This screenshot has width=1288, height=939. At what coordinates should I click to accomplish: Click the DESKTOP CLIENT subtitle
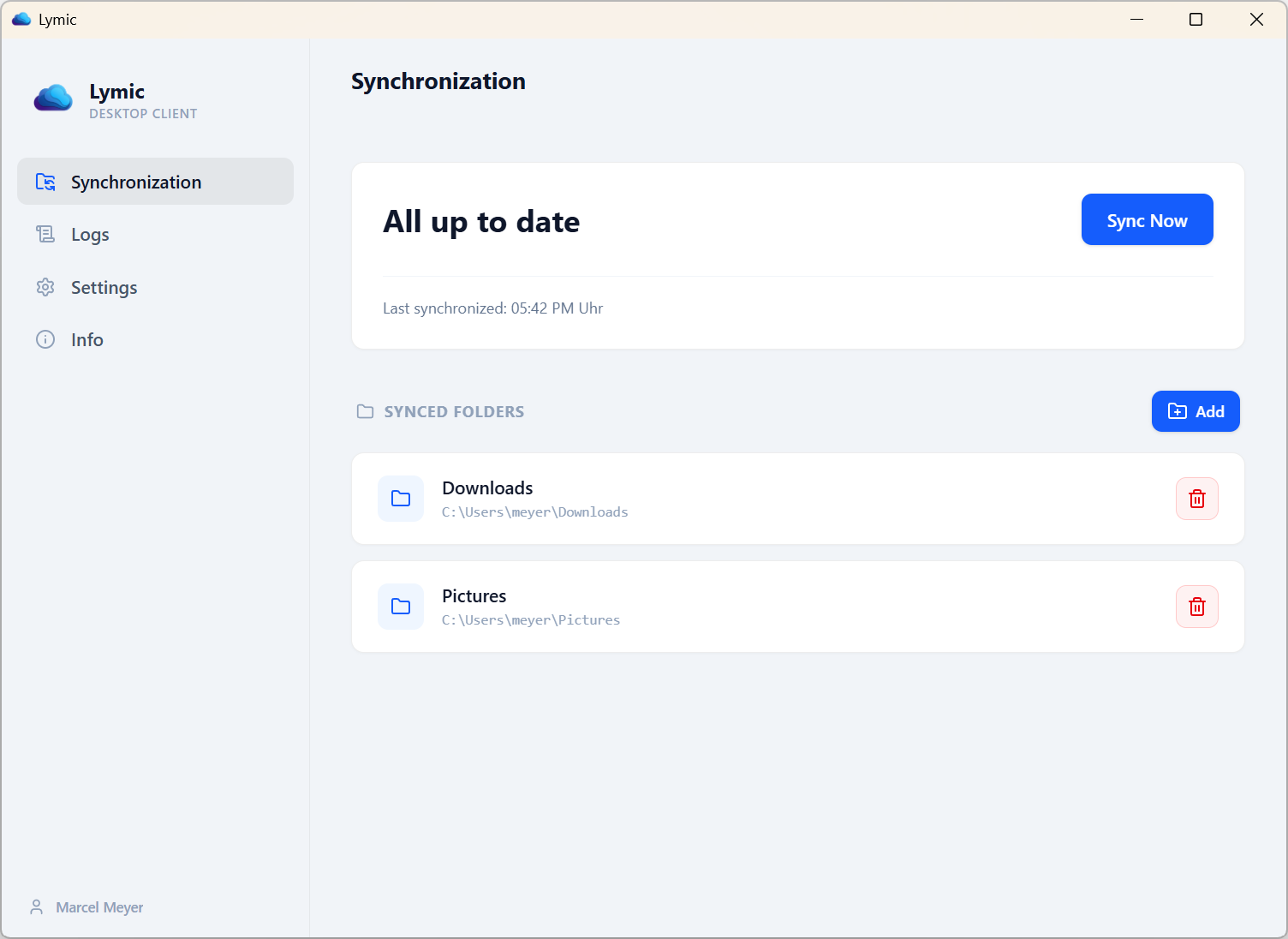(x=143, y=114)
